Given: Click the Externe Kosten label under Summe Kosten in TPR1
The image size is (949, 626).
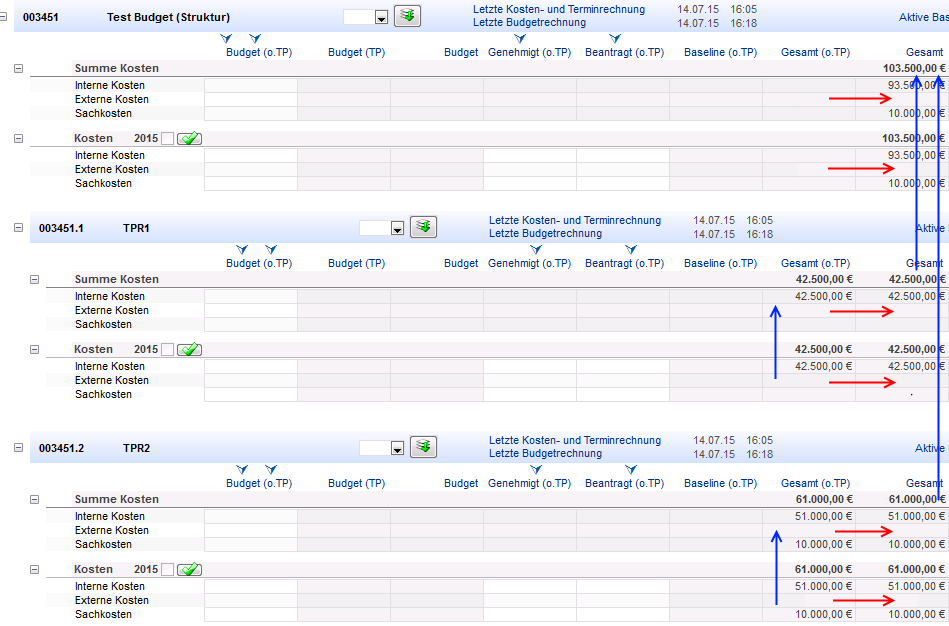Looking at the screenshot, I should 111,310.
